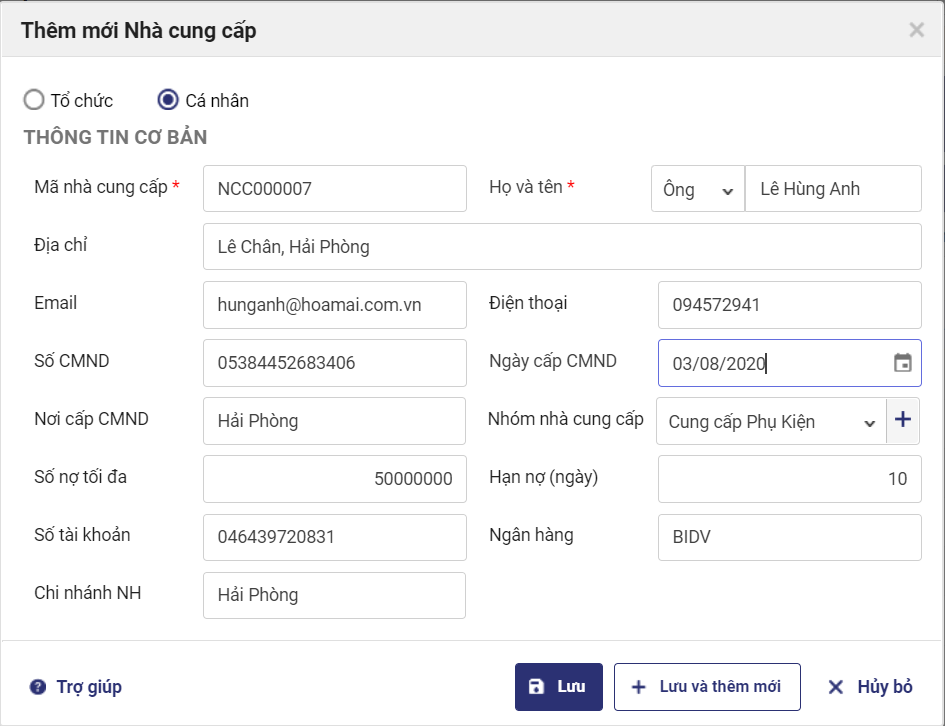The width and height of the screenshot is (945, 726).
Task: Click the Điện thoại phone field
Action: point(788,305)
